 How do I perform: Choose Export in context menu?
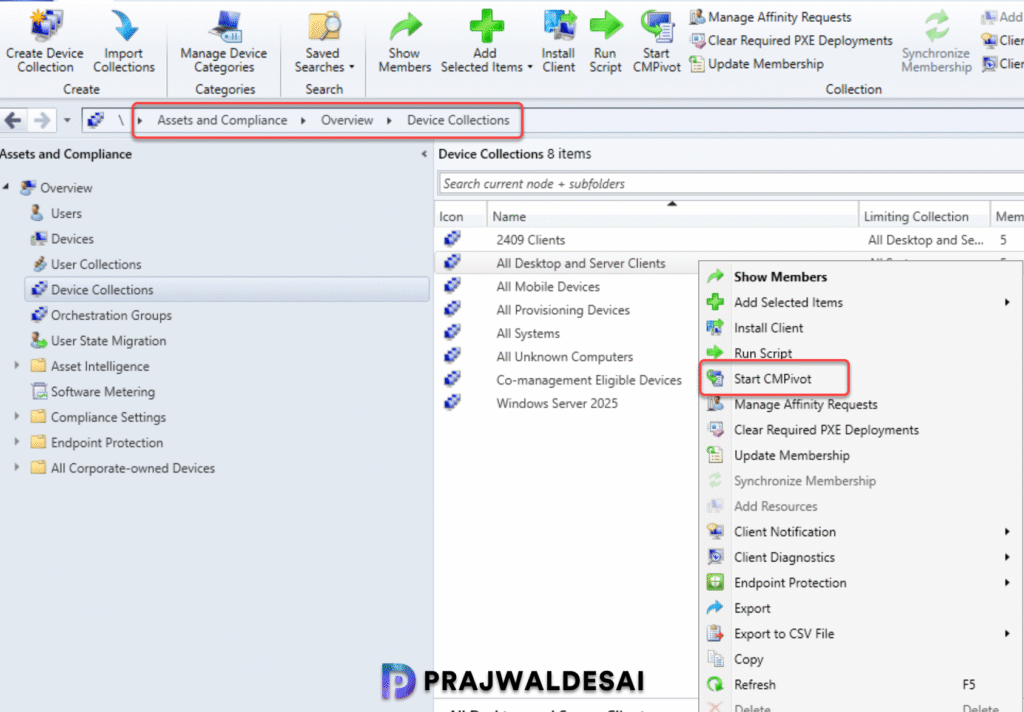(859, 608)
